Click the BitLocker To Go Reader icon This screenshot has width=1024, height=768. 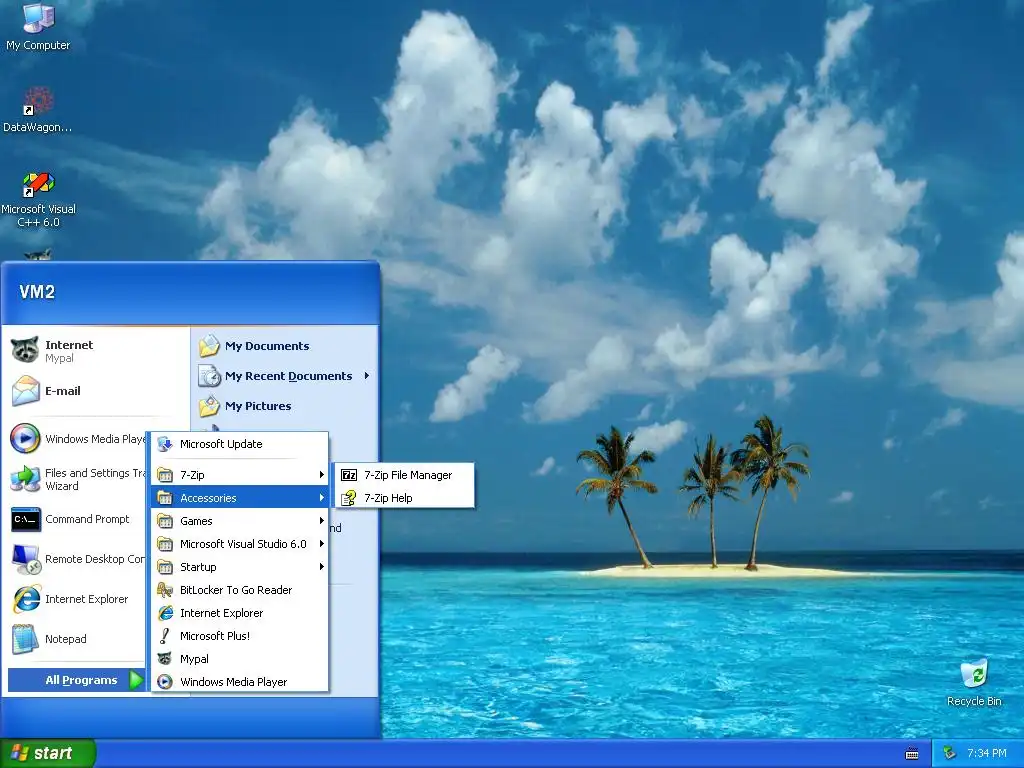pos(165,590)
